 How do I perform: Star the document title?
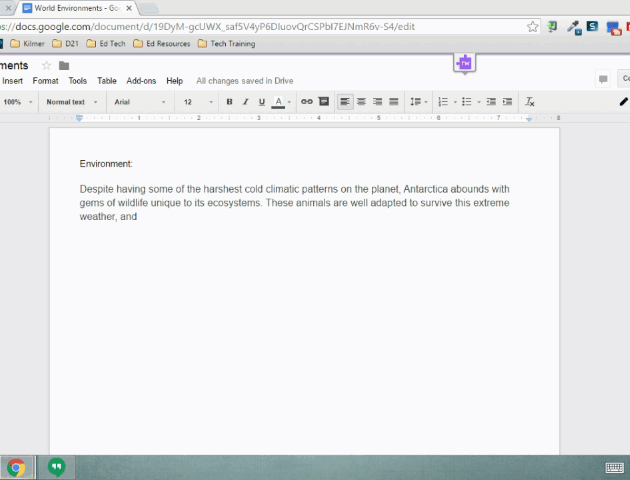click(46, 66)
